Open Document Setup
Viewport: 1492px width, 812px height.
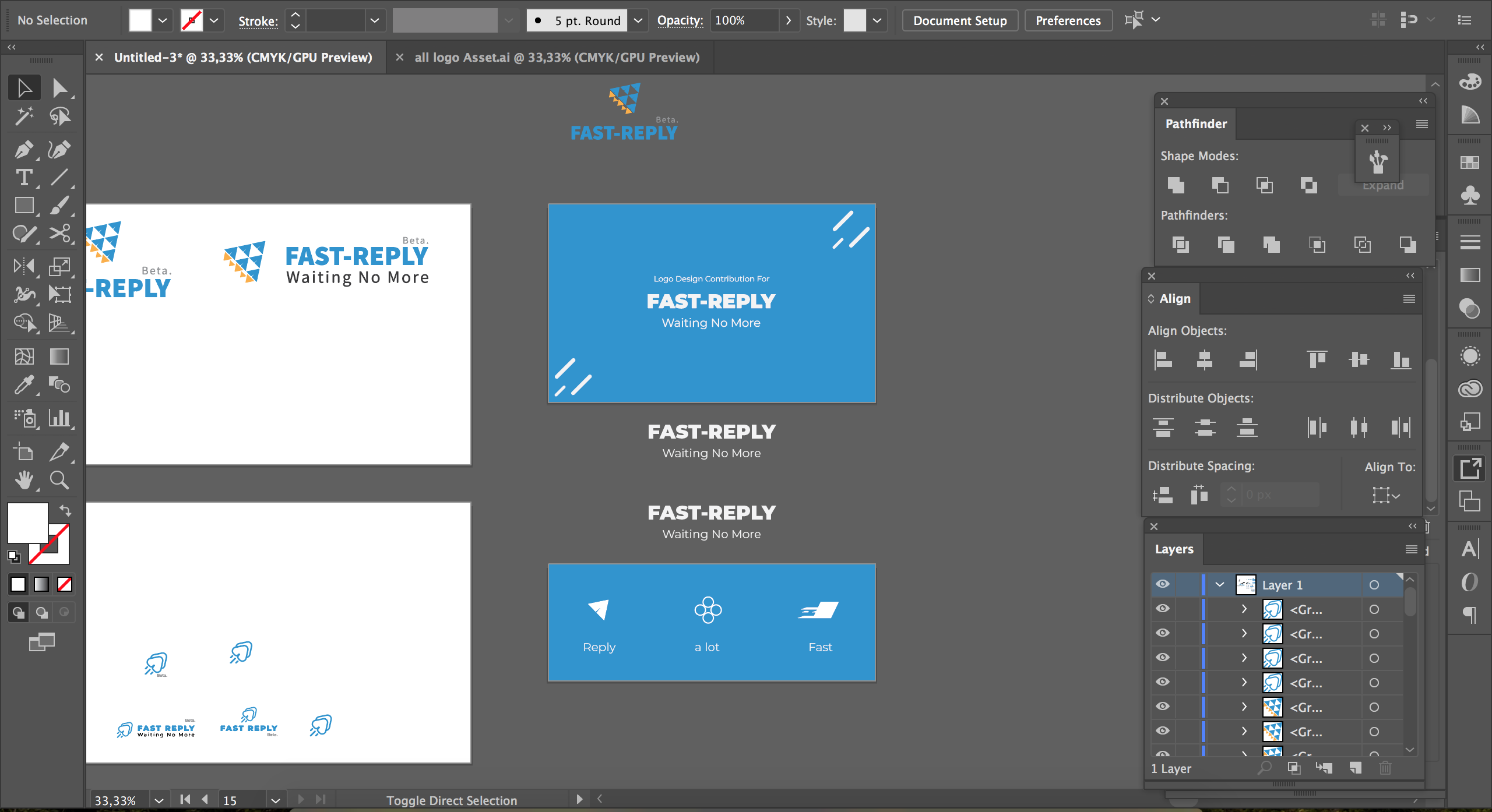click(960, 20)
